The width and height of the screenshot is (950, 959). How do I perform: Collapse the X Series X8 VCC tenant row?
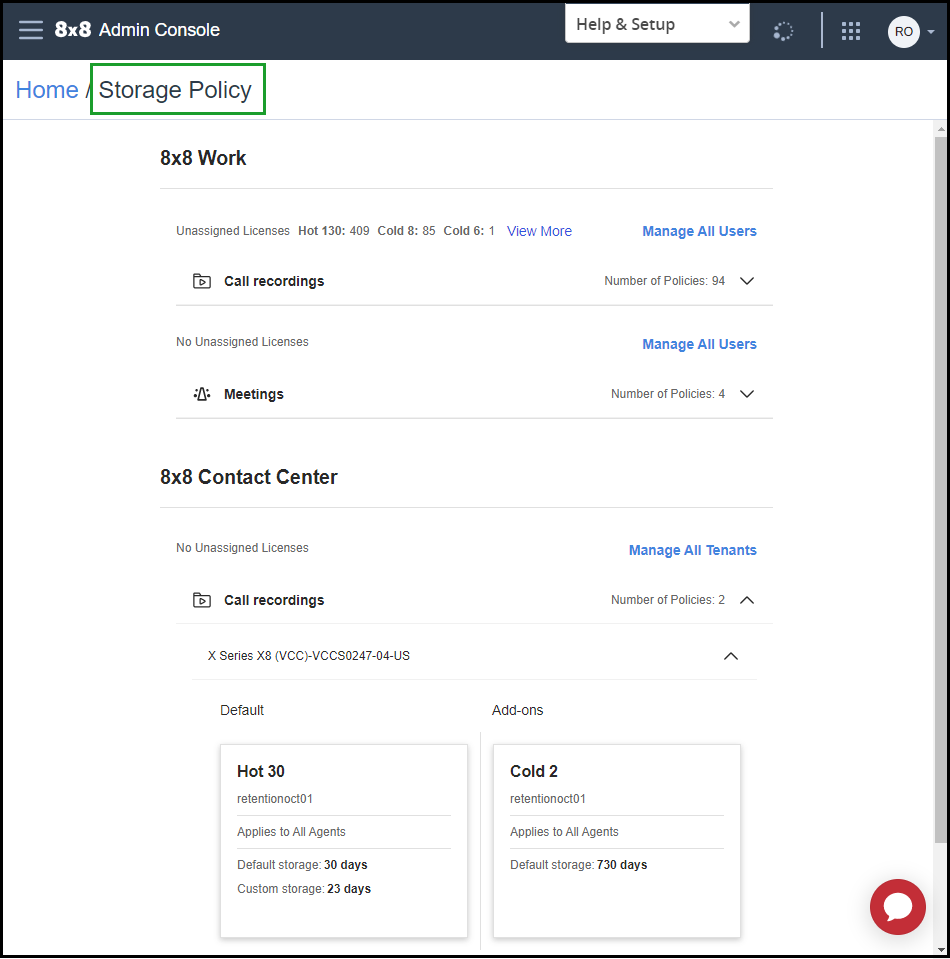[x=730, y=656]
